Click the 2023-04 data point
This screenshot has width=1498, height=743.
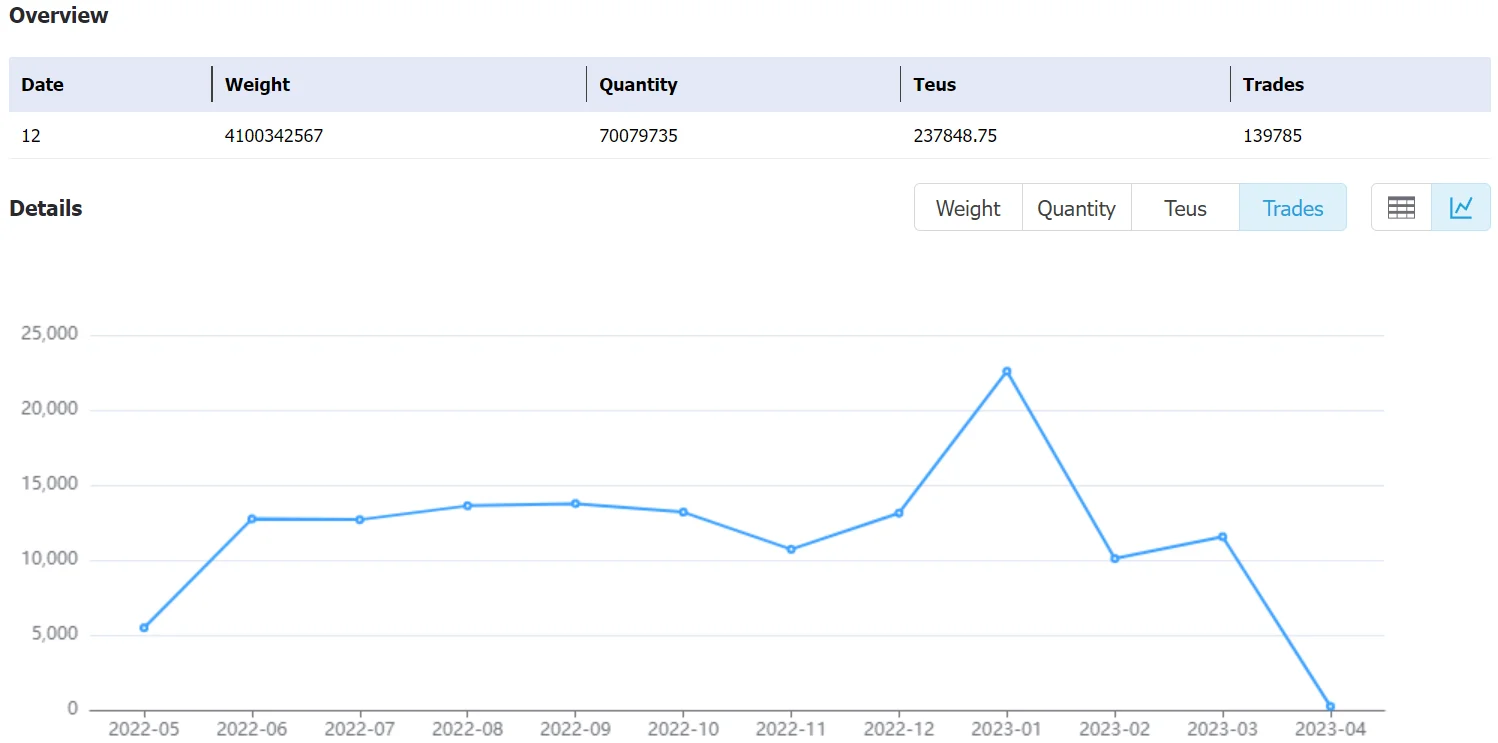[1330, 707]
